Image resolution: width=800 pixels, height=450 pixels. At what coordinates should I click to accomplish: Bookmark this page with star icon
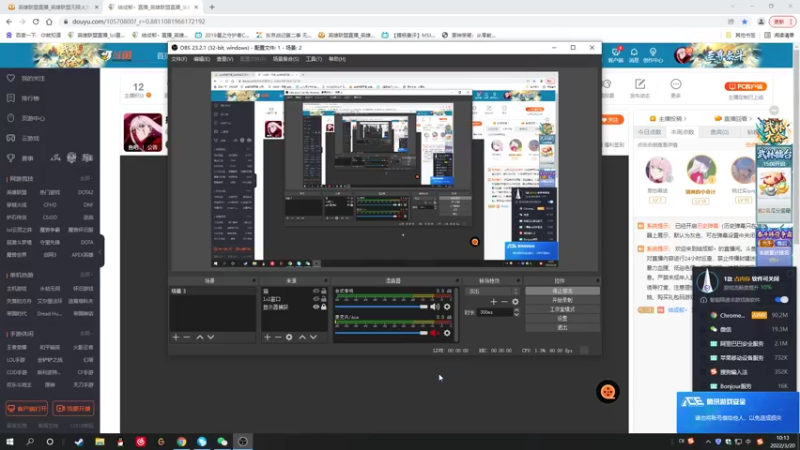(744, 21)
